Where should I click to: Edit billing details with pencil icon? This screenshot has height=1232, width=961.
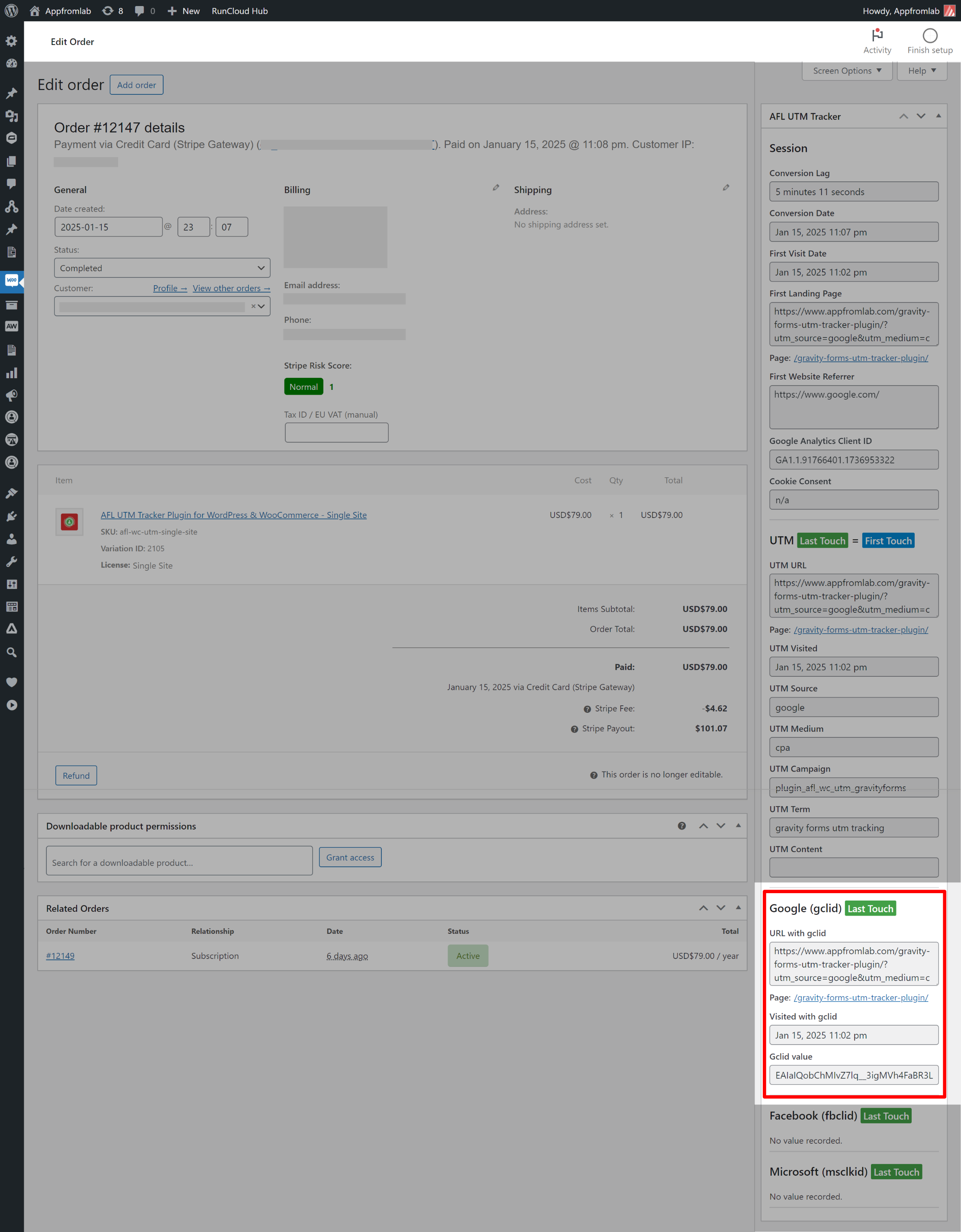tap(496, 188)
